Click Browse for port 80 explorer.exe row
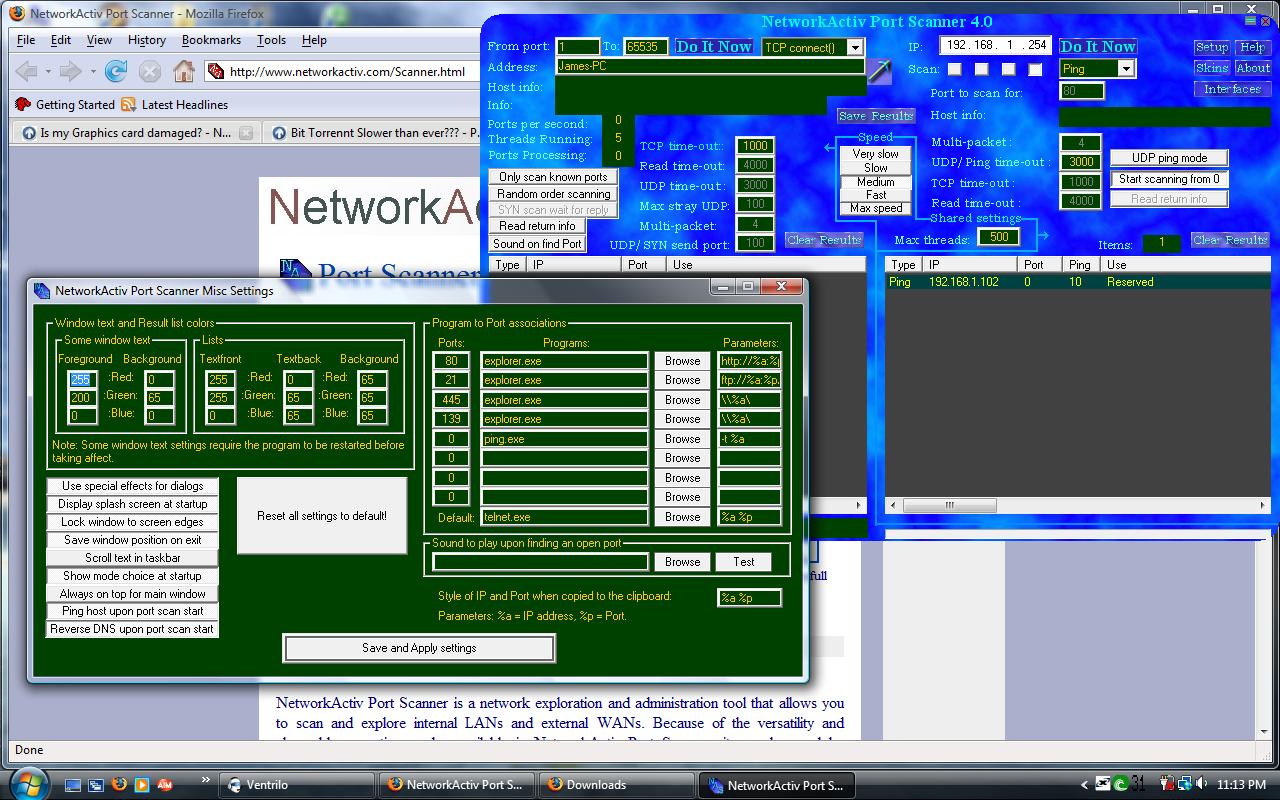1280x800 pixels. (683, 361)
